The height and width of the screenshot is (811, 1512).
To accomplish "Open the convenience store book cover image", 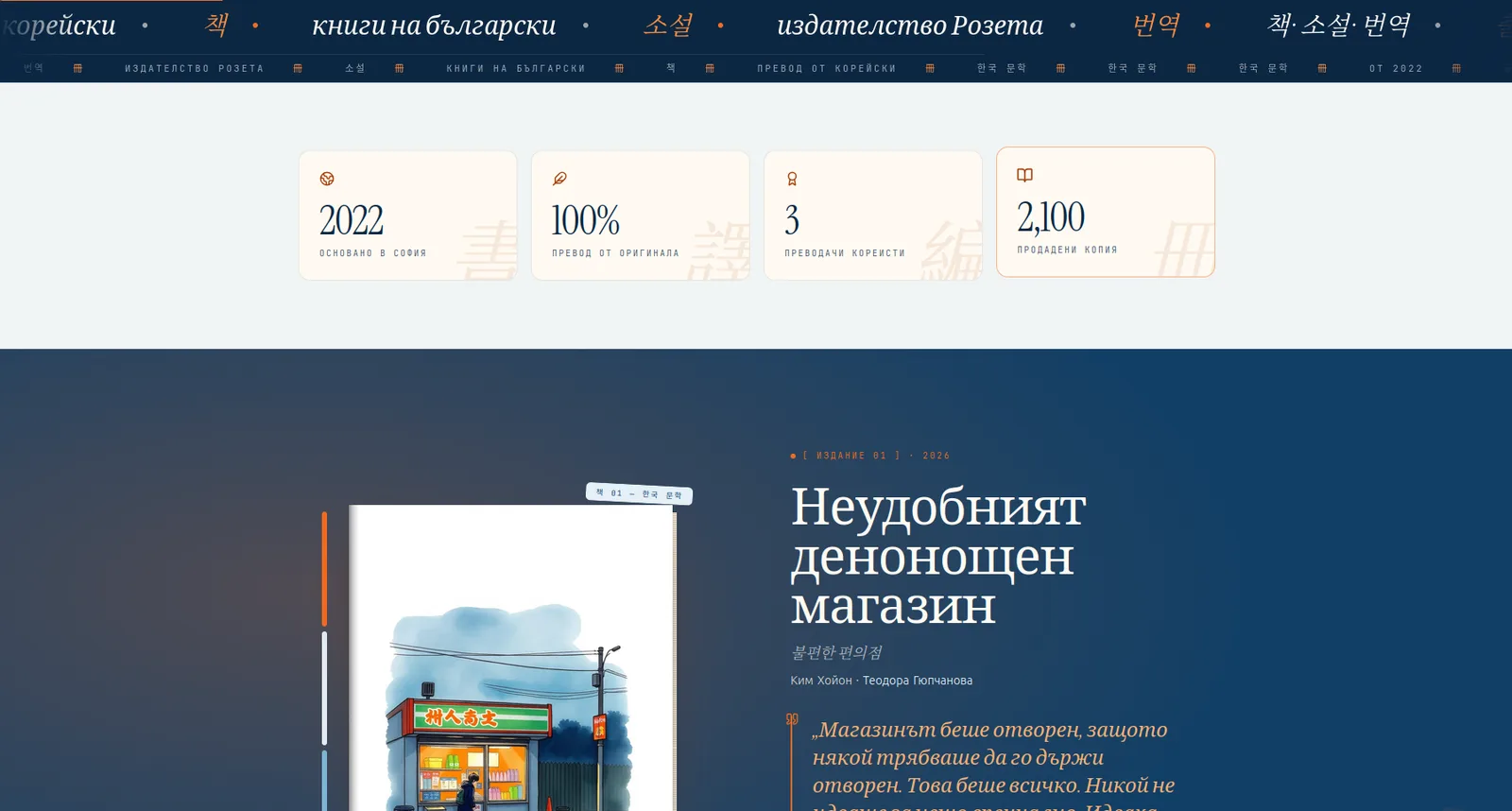I will pyautogui.click(x=512, y=658).
